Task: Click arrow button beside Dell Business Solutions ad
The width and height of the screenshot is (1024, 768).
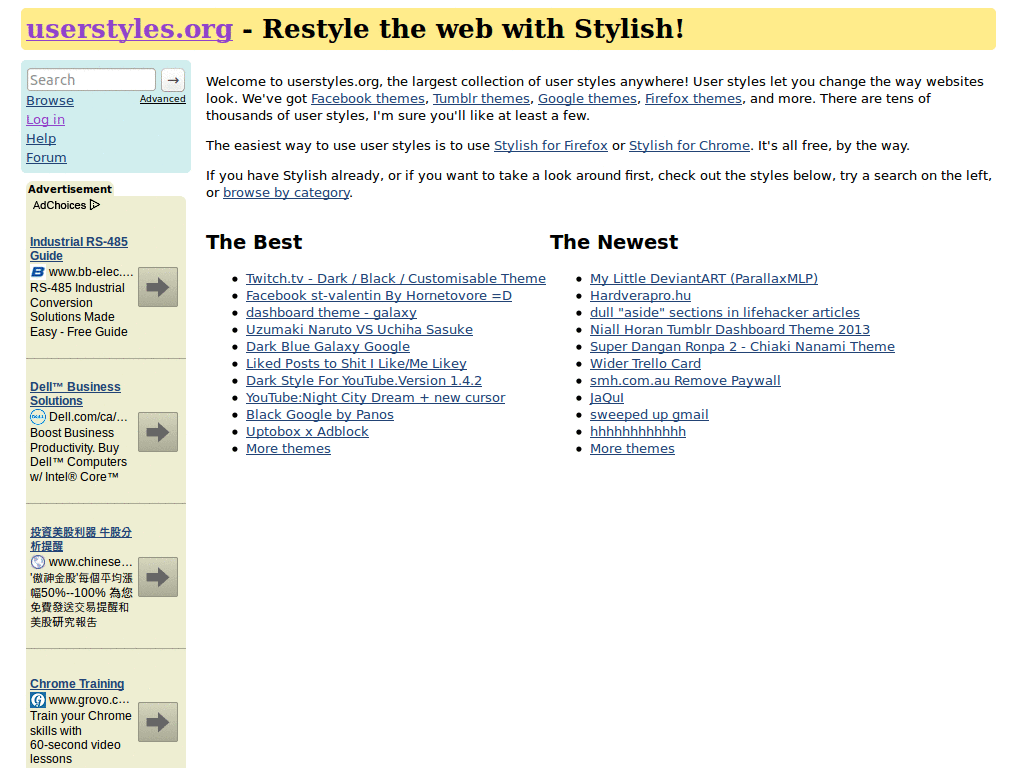Action: point(158,432)
